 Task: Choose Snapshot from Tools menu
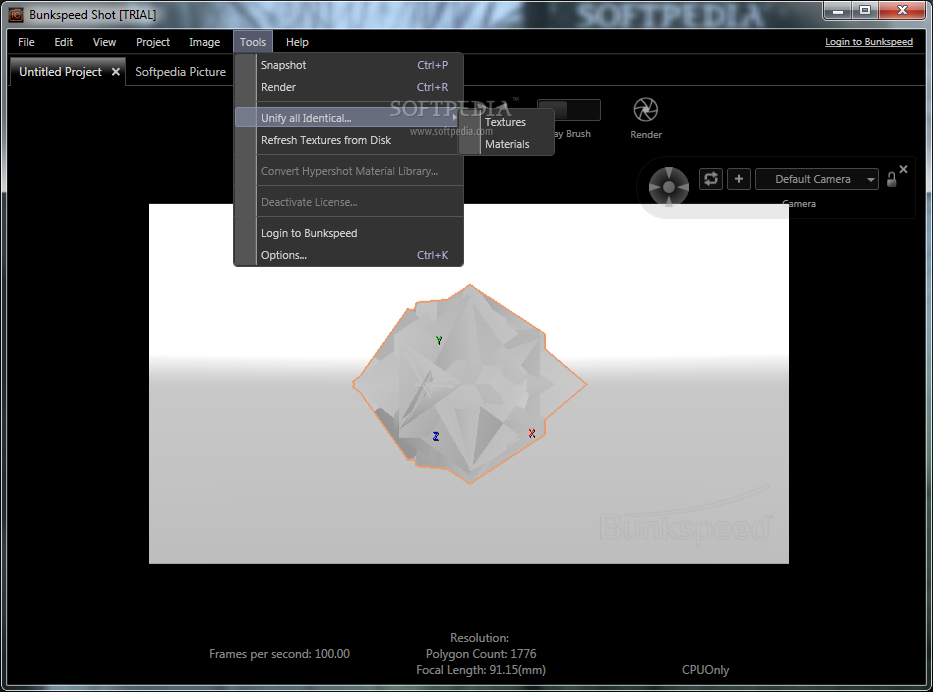pos(349,65)
